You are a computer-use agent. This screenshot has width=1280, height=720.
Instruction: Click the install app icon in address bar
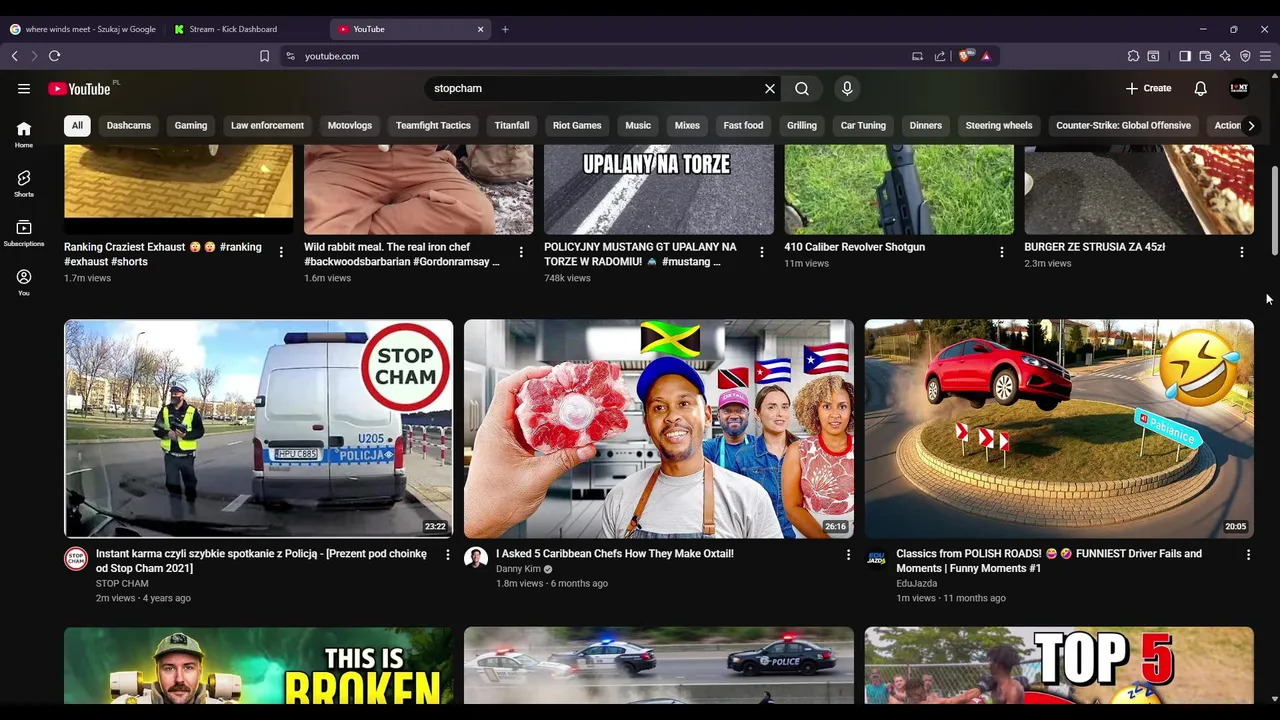(917, 56)
